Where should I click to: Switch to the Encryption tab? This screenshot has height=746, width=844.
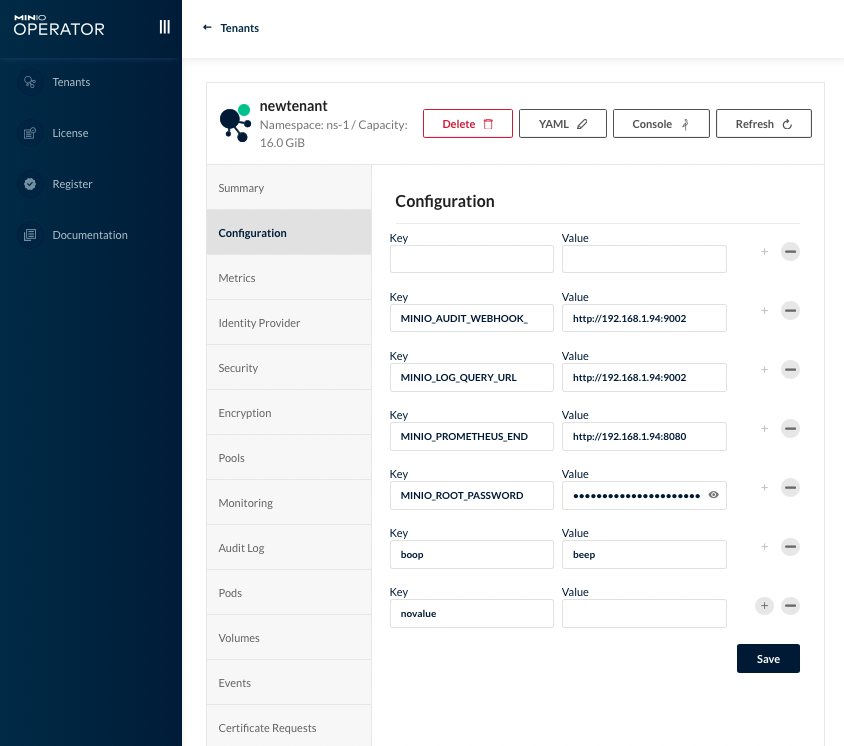coord(289,413)
